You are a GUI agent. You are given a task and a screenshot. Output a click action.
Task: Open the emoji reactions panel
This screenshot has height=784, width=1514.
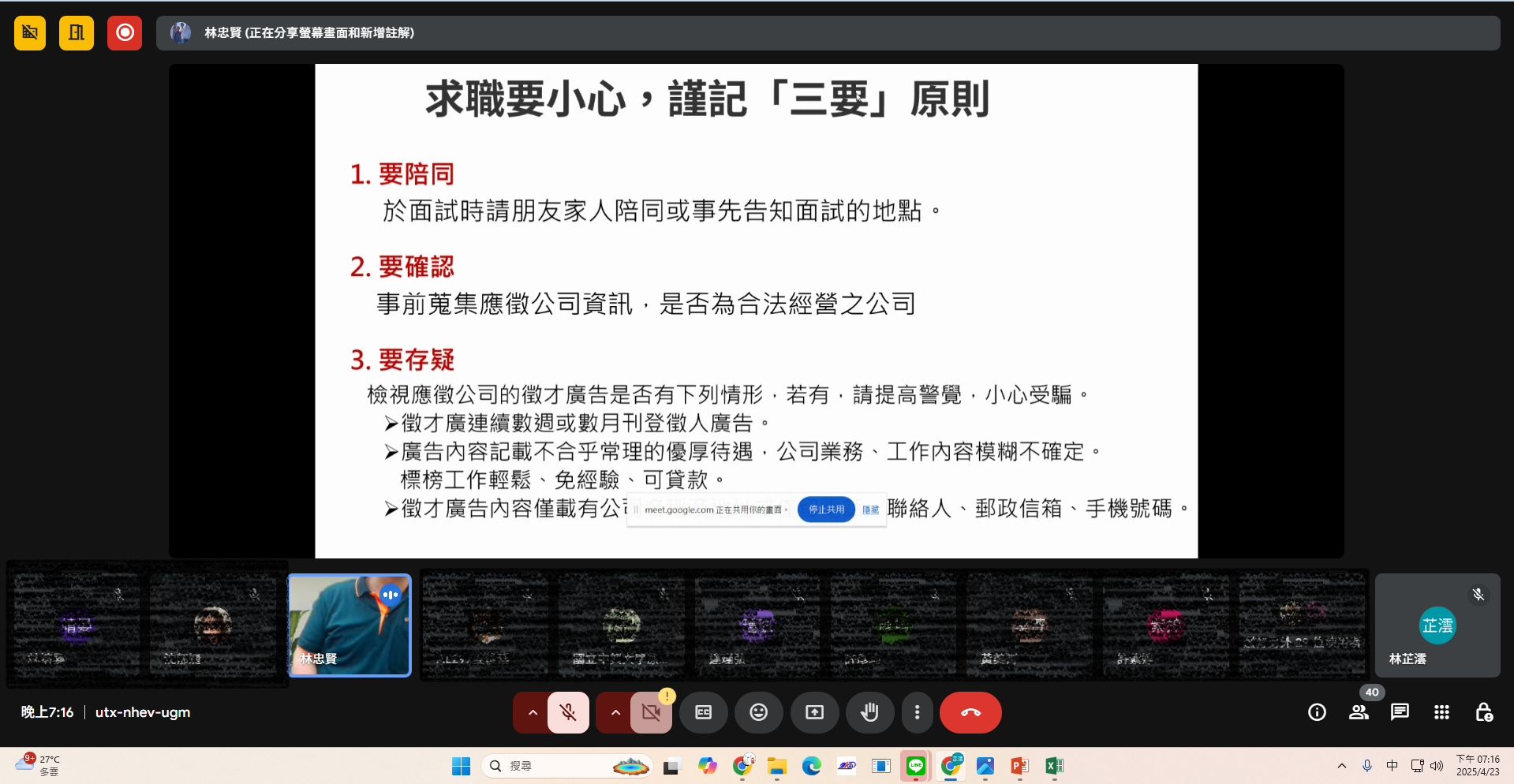point(758,712)
